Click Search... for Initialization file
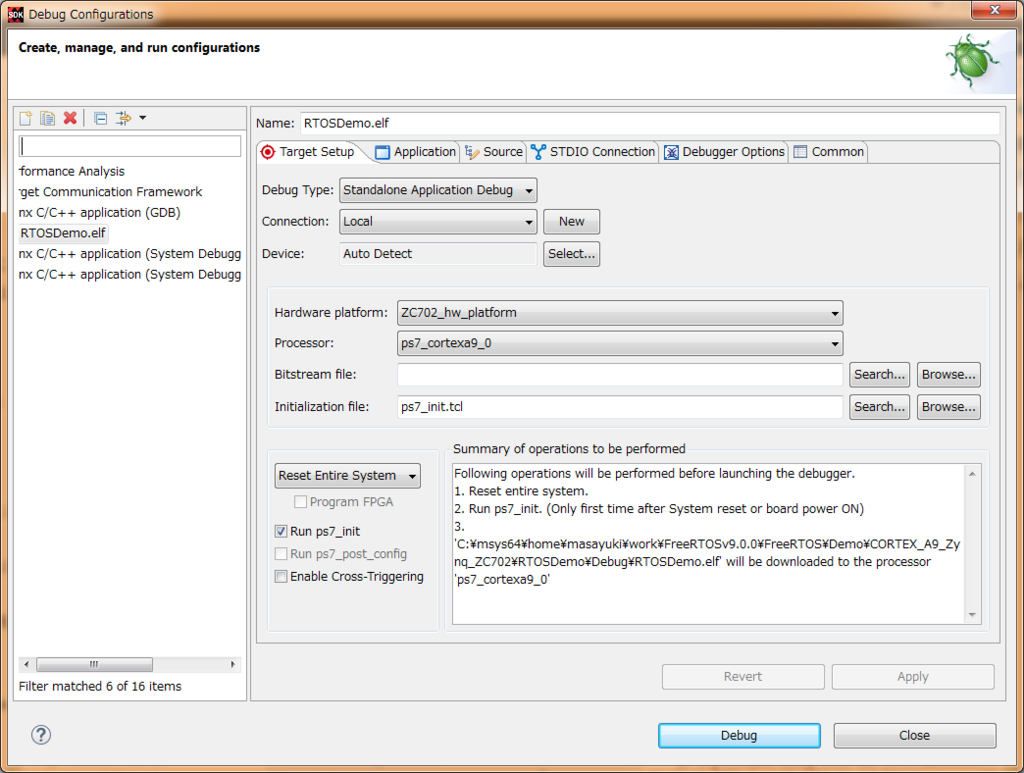1024x773 pixels. tap(879, 407)
